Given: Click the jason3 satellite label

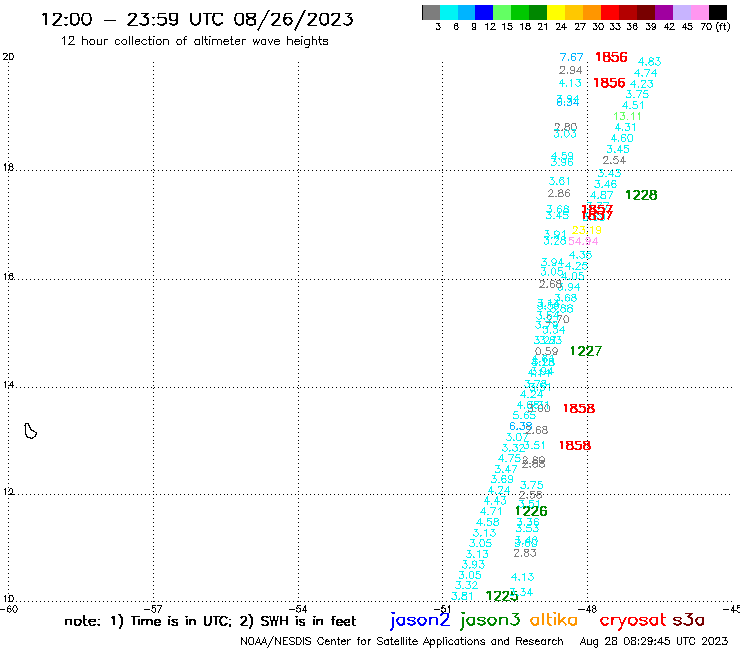Looking at the screenshot, I should tap(490, 621).
